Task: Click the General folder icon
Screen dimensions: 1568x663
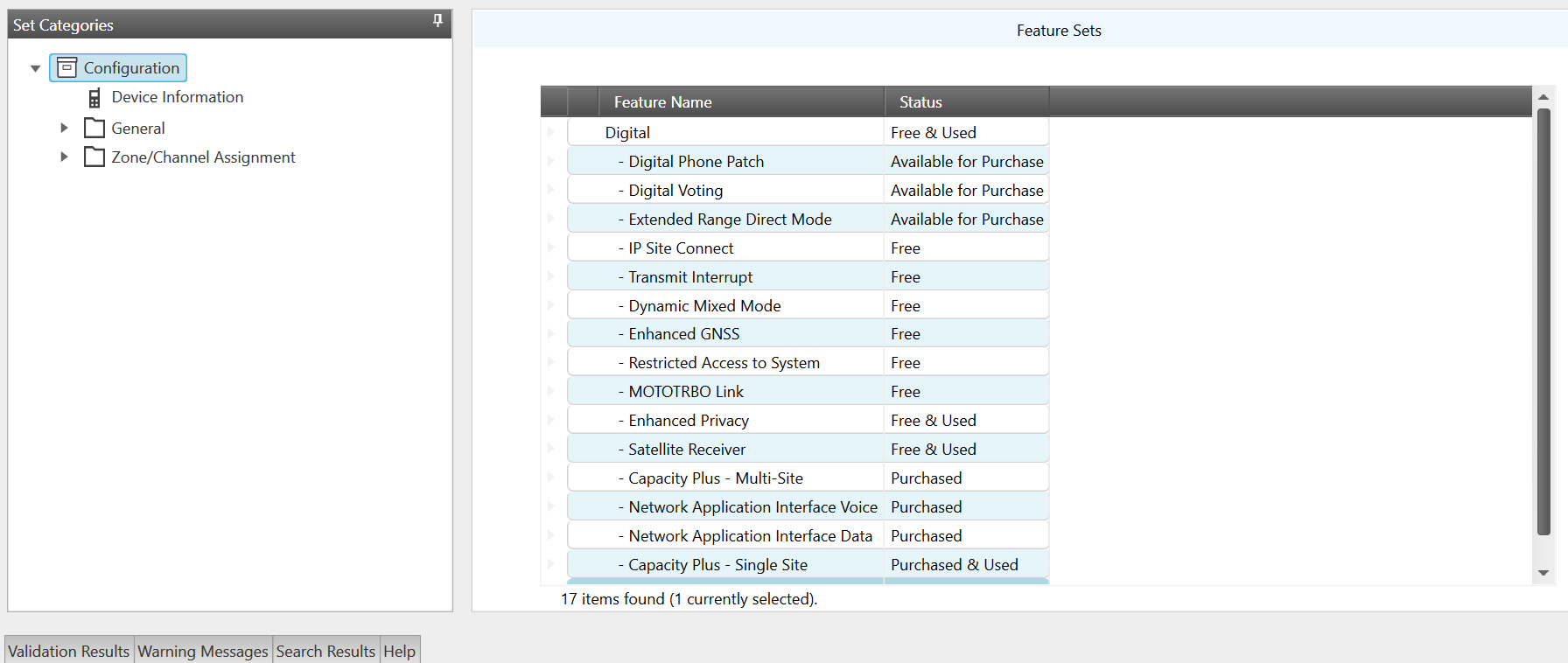Action: click(94, 129)
